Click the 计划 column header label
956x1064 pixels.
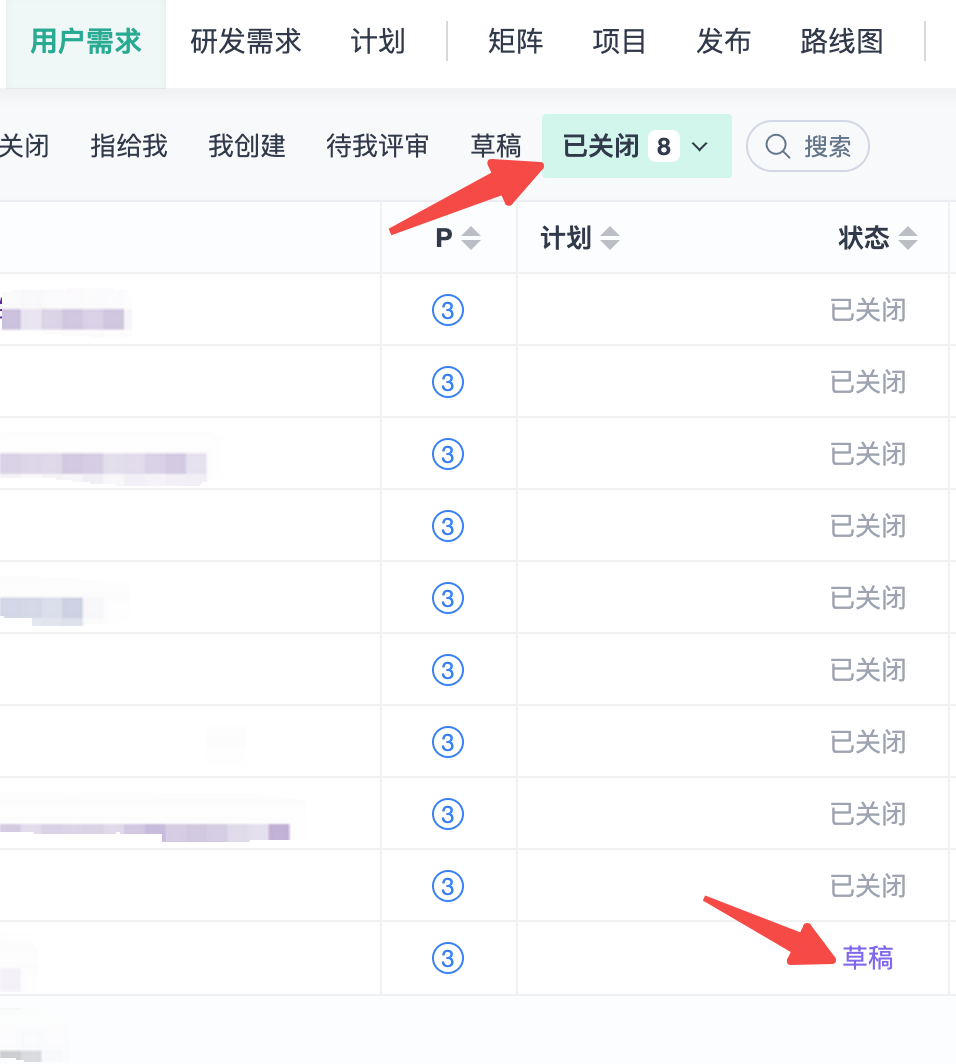(x=566, y=238)
